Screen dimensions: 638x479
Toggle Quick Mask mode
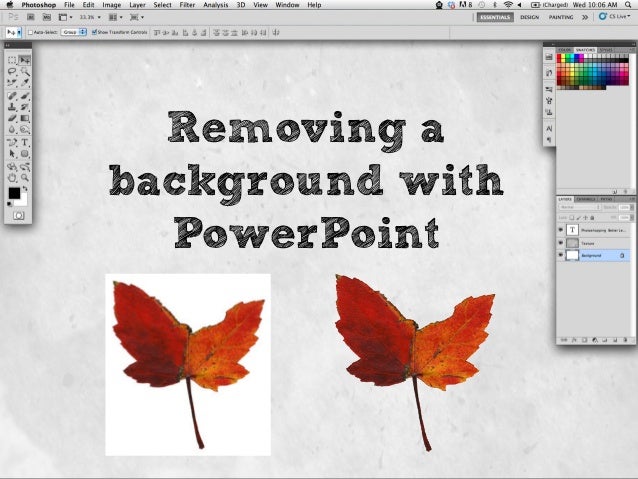click(19, 215)
